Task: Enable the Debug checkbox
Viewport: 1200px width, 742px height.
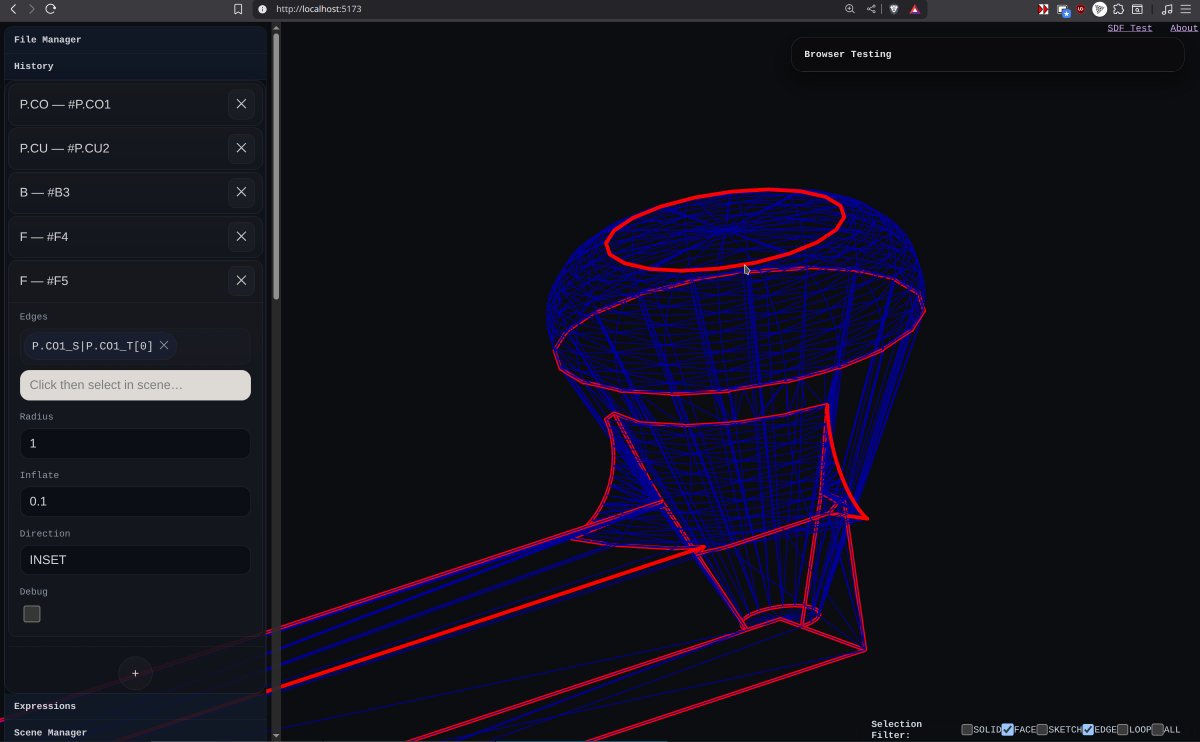Action: pos(32,614)
